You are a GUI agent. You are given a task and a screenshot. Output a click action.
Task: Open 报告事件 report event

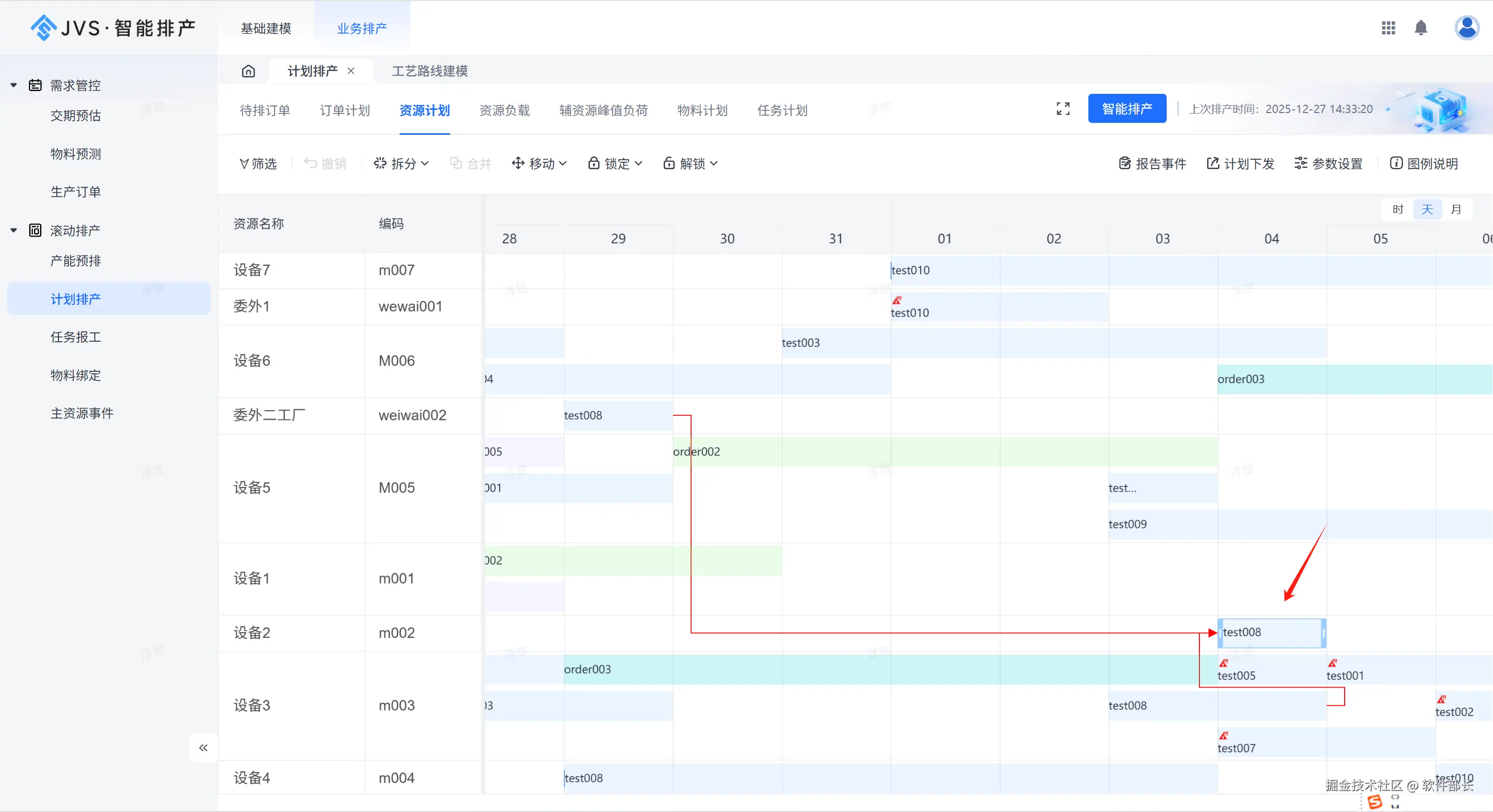pos(1152,164)
